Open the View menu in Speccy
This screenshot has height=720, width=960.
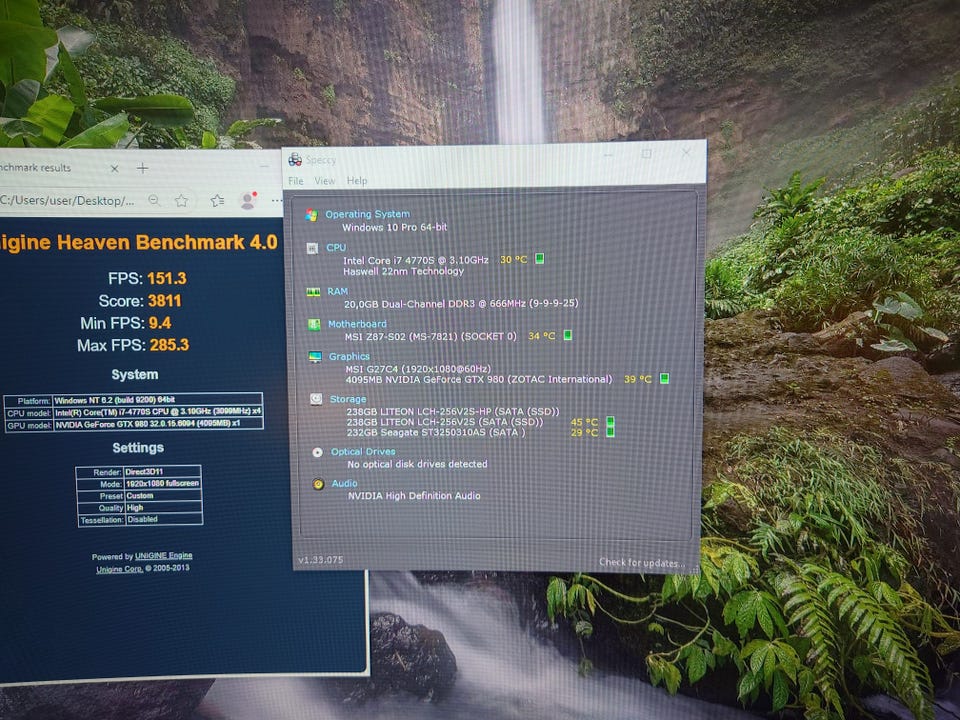pyautogui.click(x=325, y=181)
